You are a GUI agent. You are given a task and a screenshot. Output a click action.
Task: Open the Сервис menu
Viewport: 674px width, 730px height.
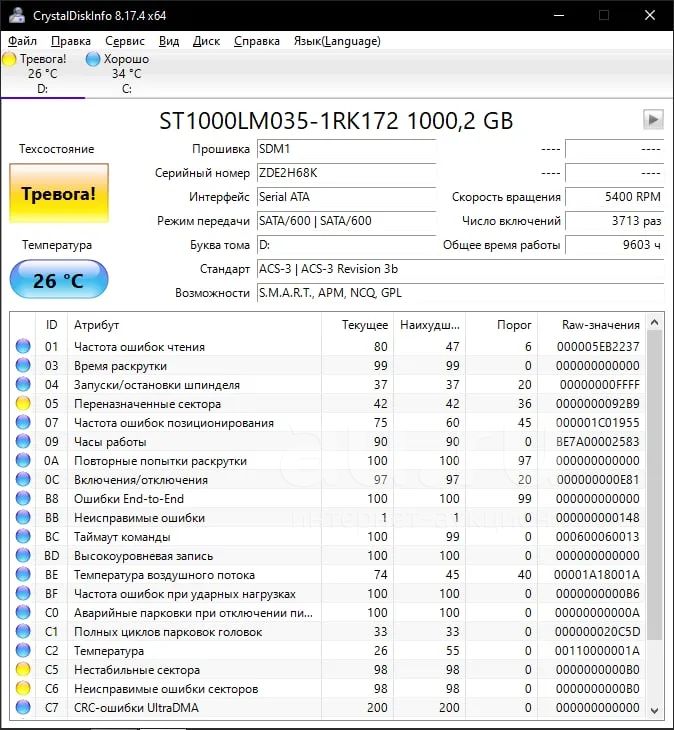125,41
